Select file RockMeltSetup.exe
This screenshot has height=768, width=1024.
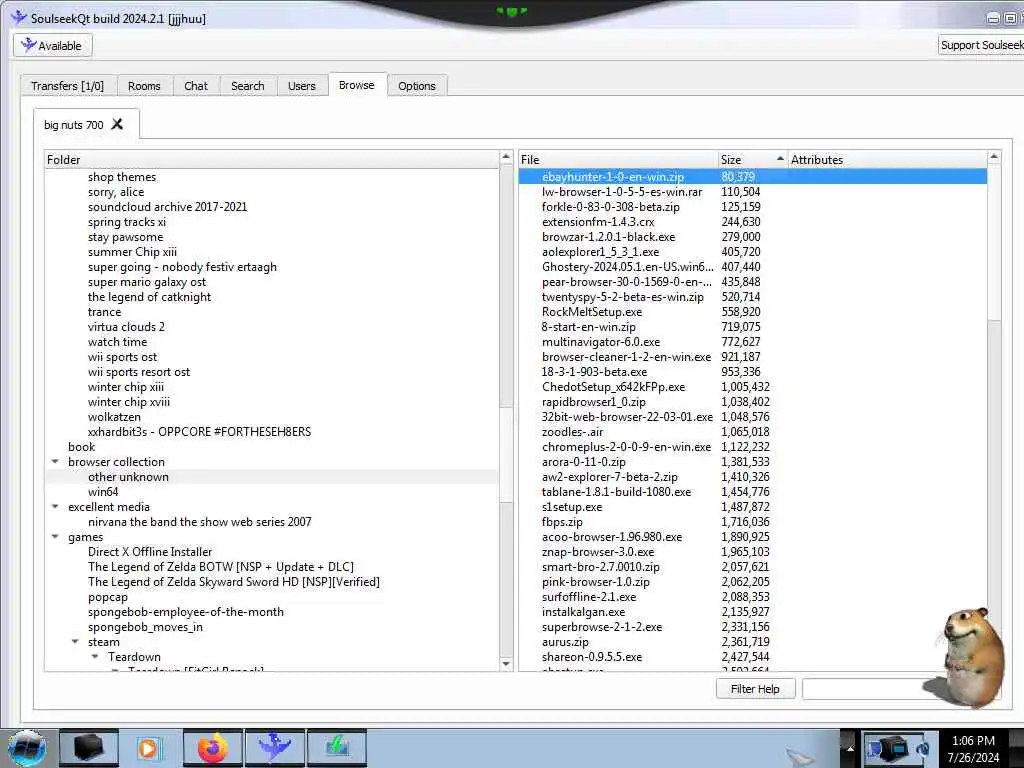(592, 312)
